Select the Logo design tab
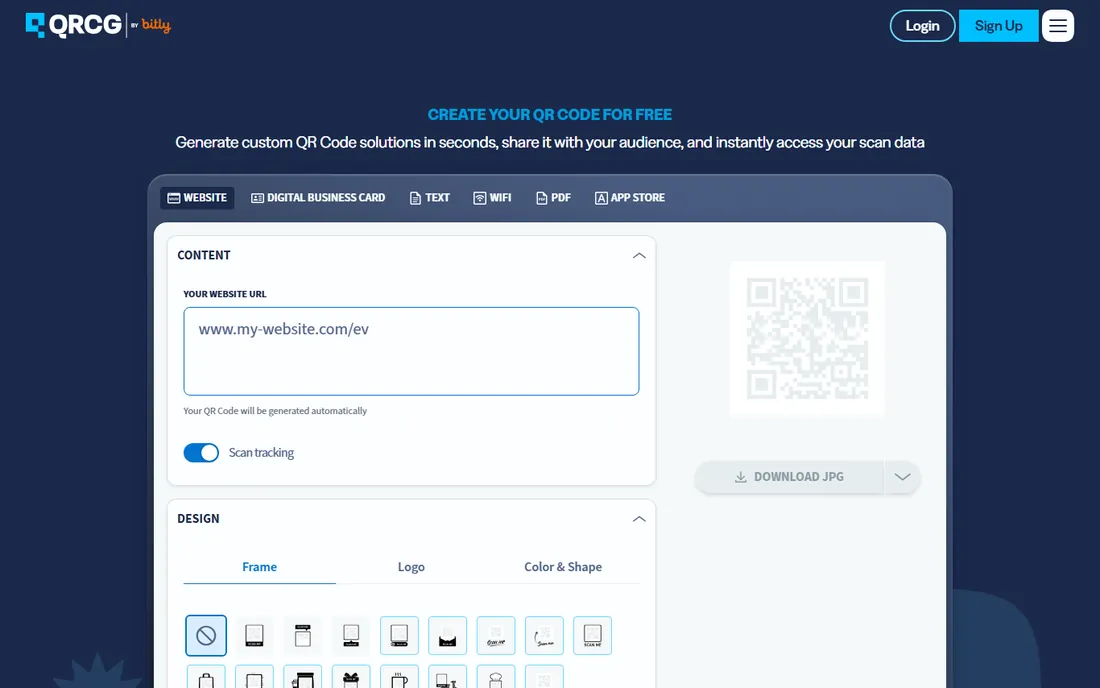The width and height of the screenshot is (1100, 688). click(411, 567)
